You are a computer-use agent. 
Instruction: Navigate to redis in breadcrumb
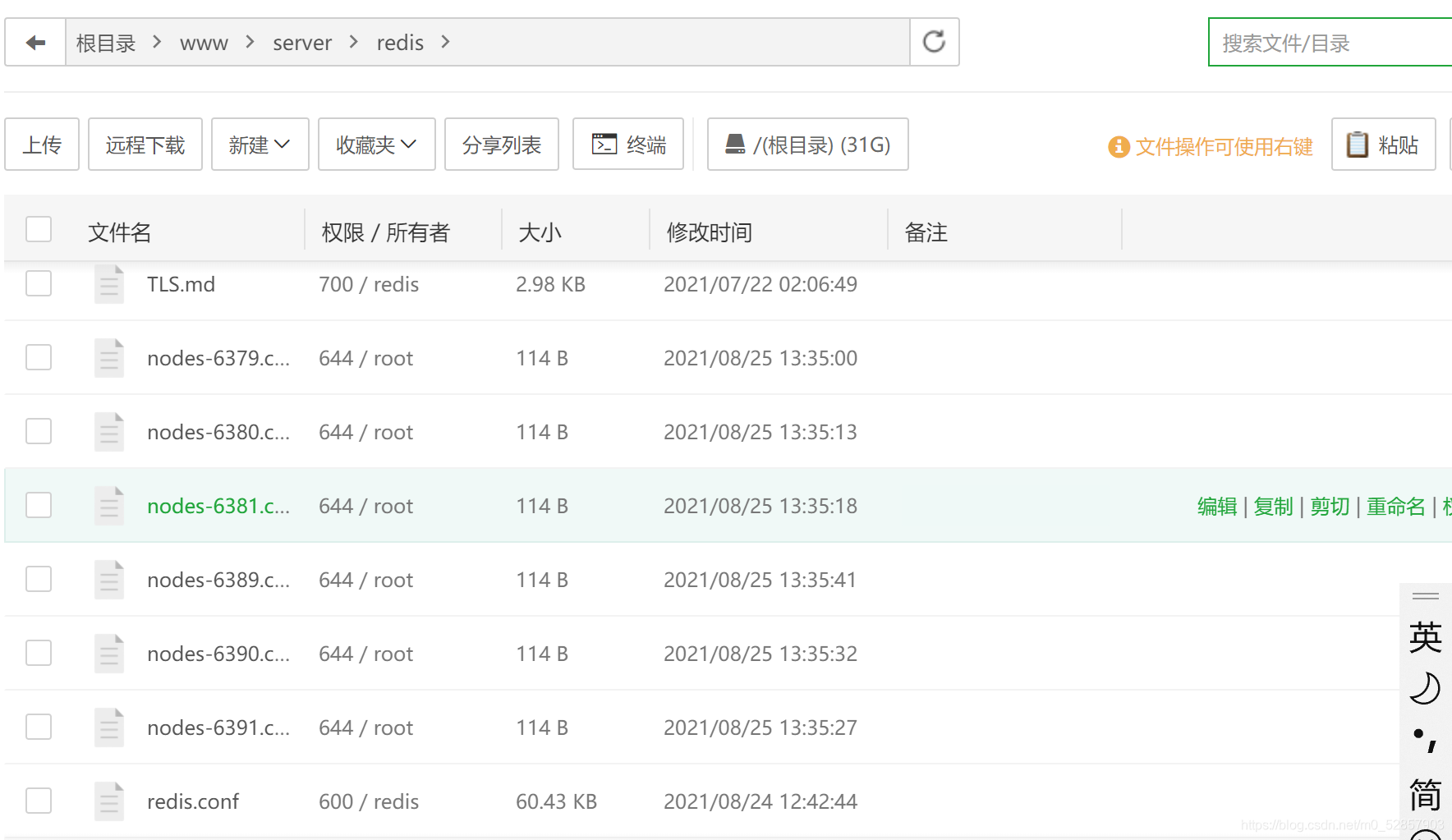click(400, 43)
